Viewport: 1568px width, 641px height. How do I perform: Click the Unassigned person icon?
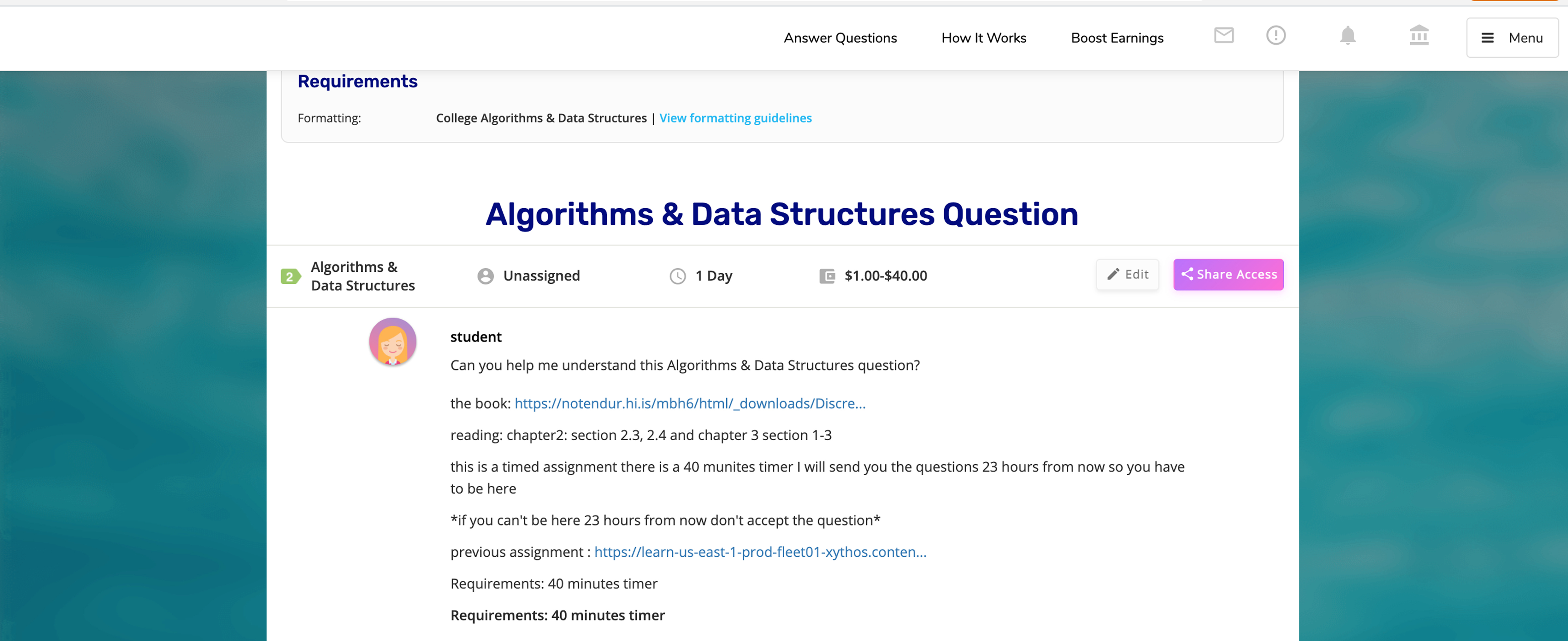click(x=485, y=277)
